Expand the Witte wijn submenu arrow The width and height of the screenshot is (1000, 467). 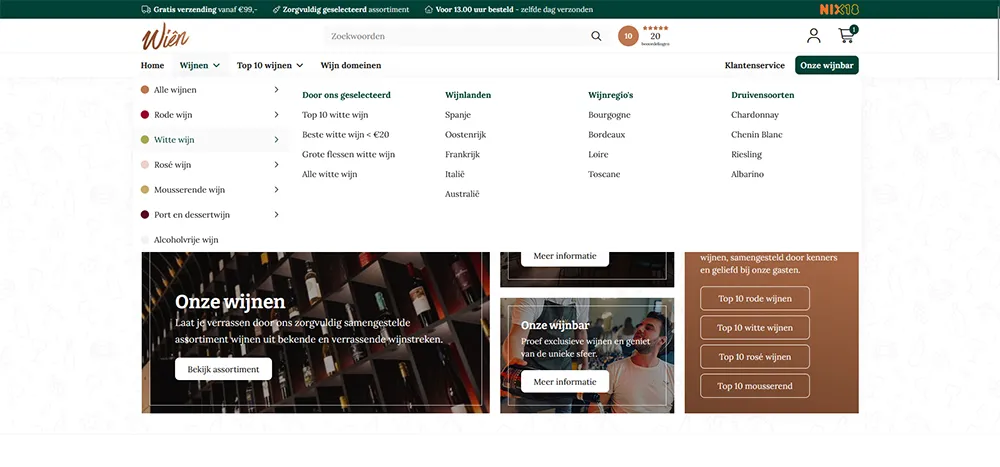click(276, 140)
